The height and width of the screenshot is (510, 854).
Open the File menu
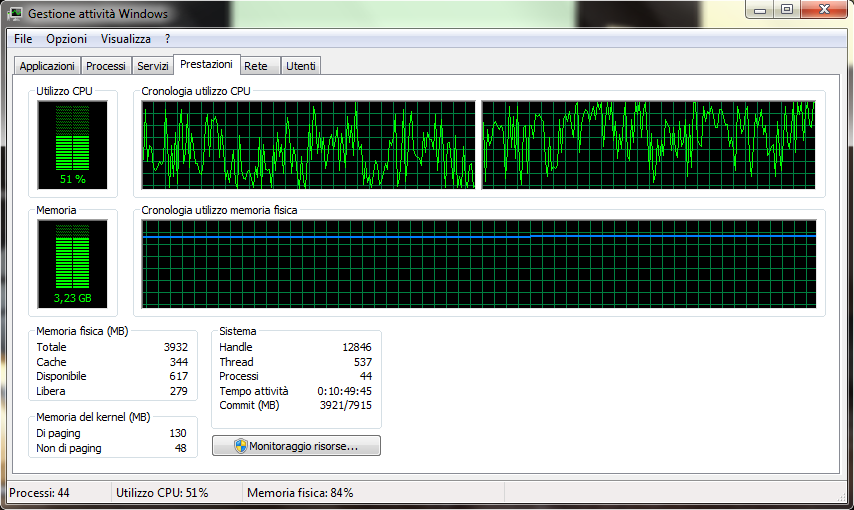click(23, 39)
